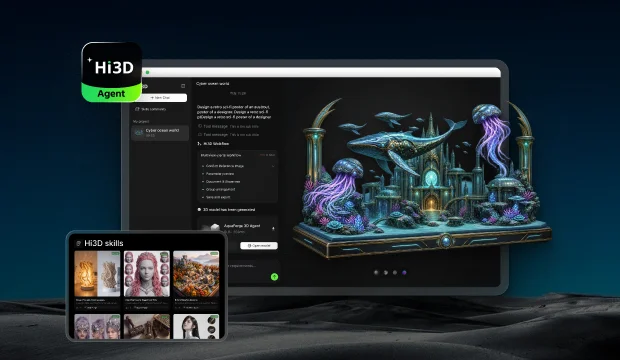The width and height of the screenshot is (620, 360).
Task: Expand the second workflow step item
Action: click(x=218, y=174)
